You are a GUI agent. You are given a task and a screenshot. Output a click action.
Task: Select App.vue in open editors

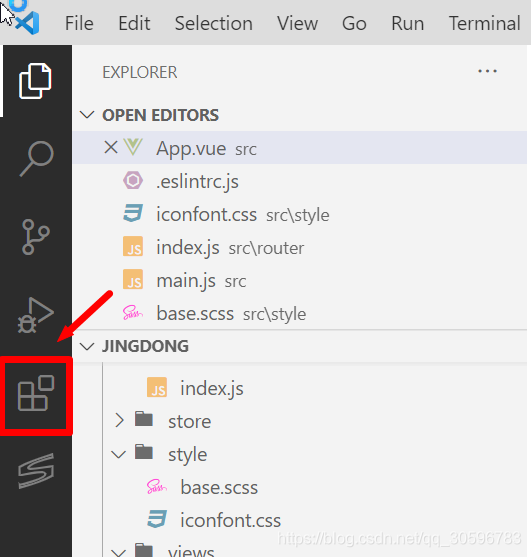point(299,147)
